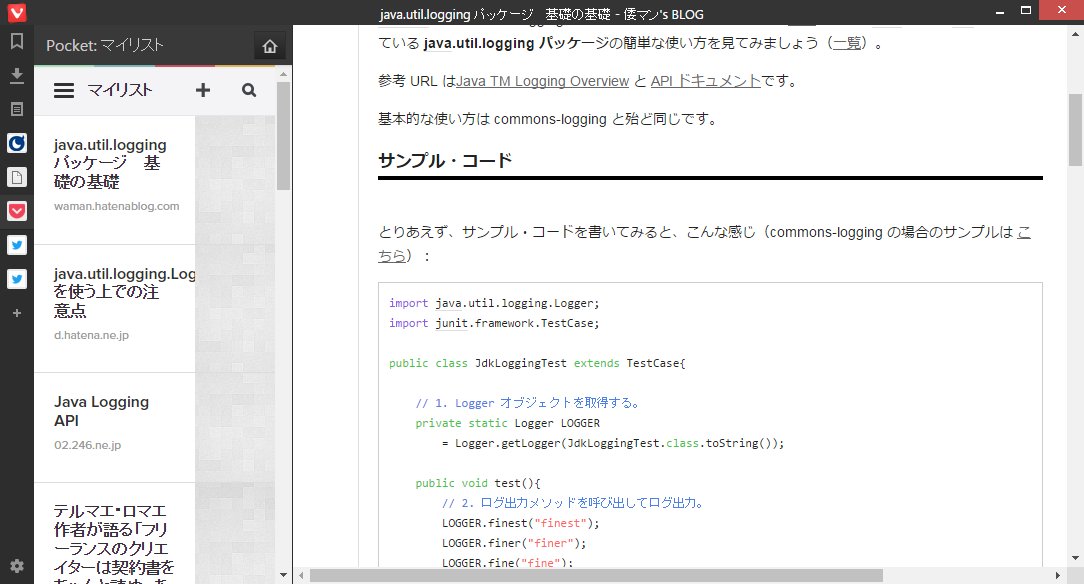Click the Vivaldi logo menu icon
Screen dimensions: 1084x584
coord(17,12)
